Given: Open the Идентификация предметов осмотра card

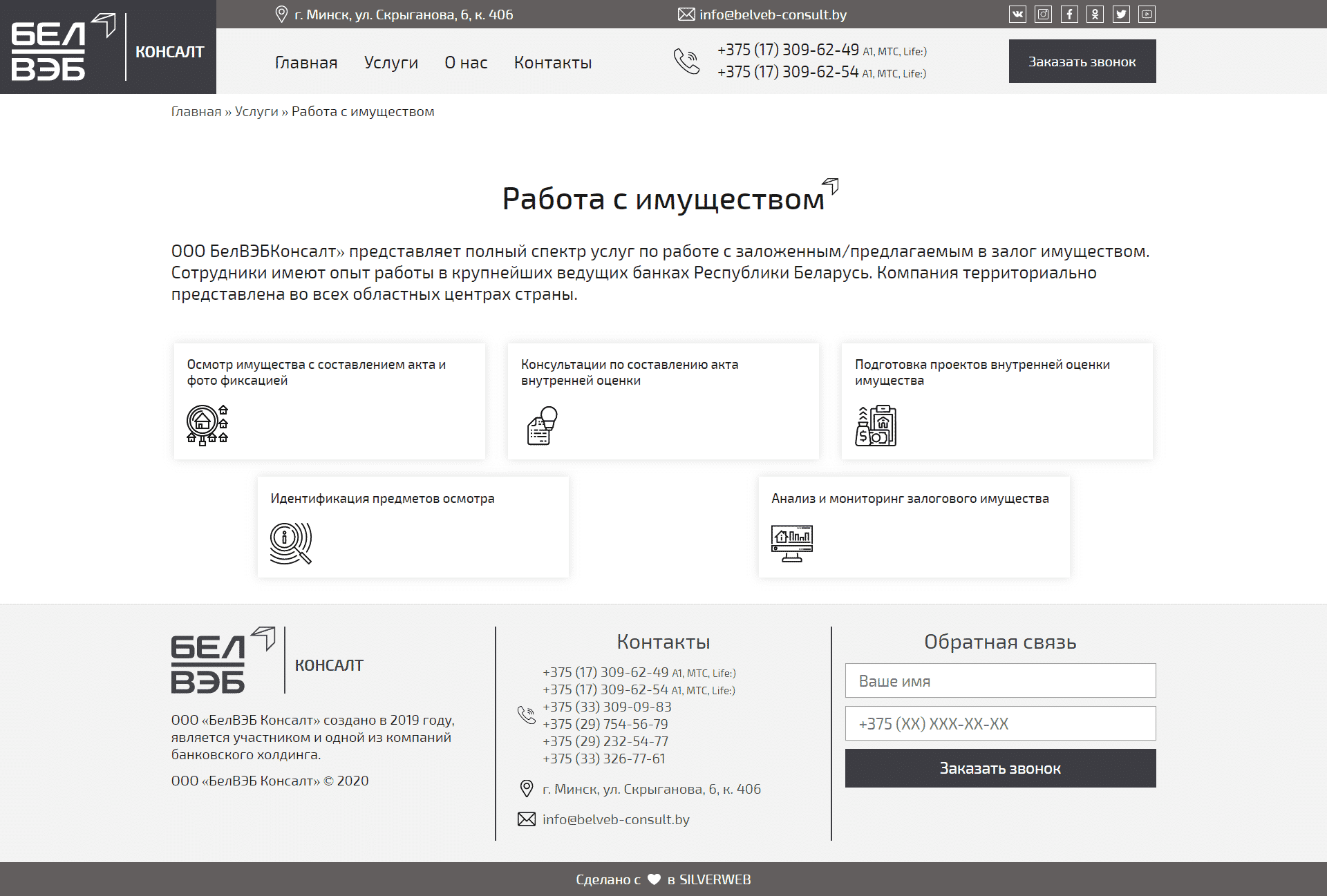Looking at the screenshot, I should click(x=413, y=527).
